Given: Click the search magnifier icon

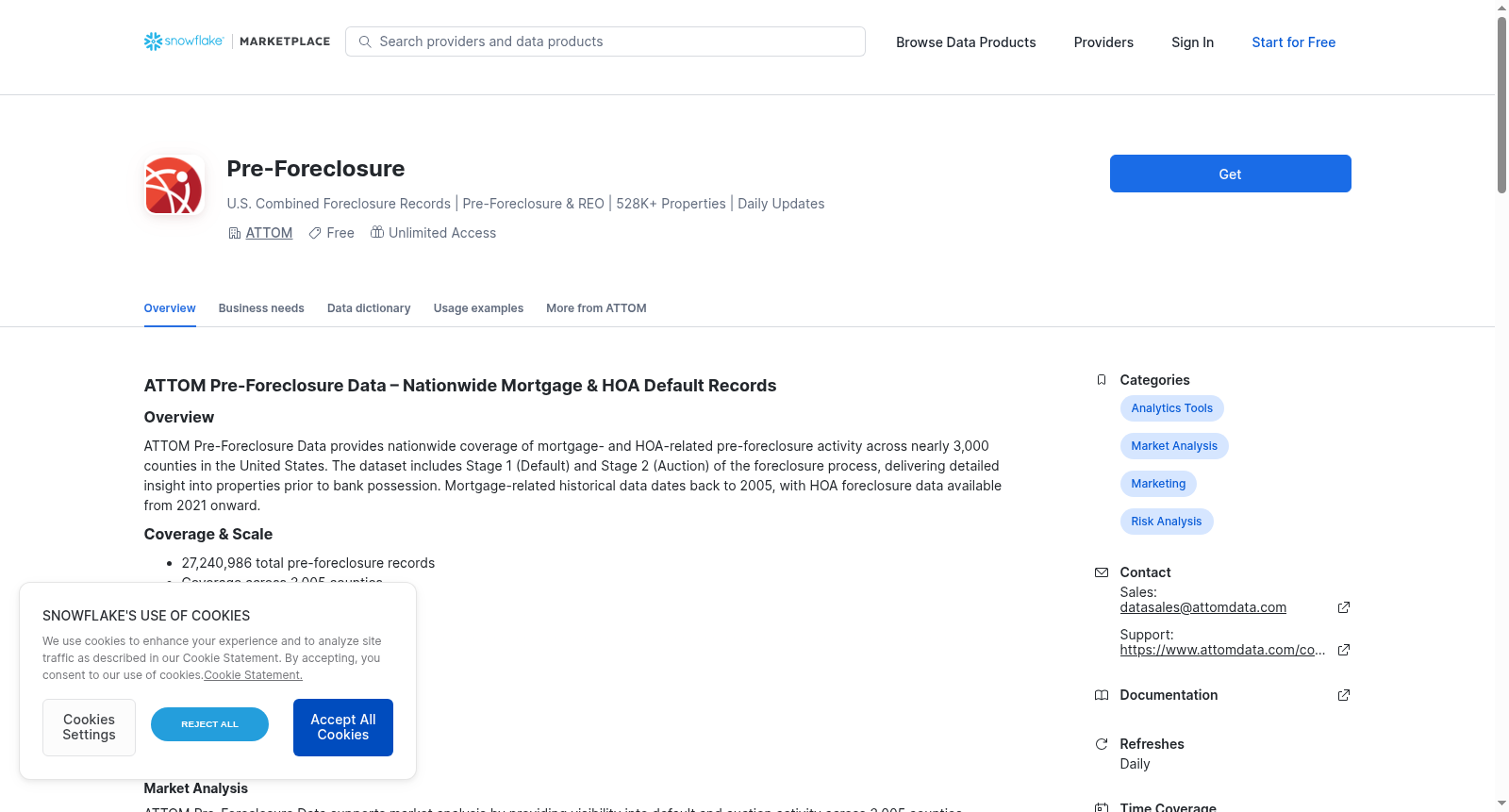Looking at the screenshot, I should [365, 41].
